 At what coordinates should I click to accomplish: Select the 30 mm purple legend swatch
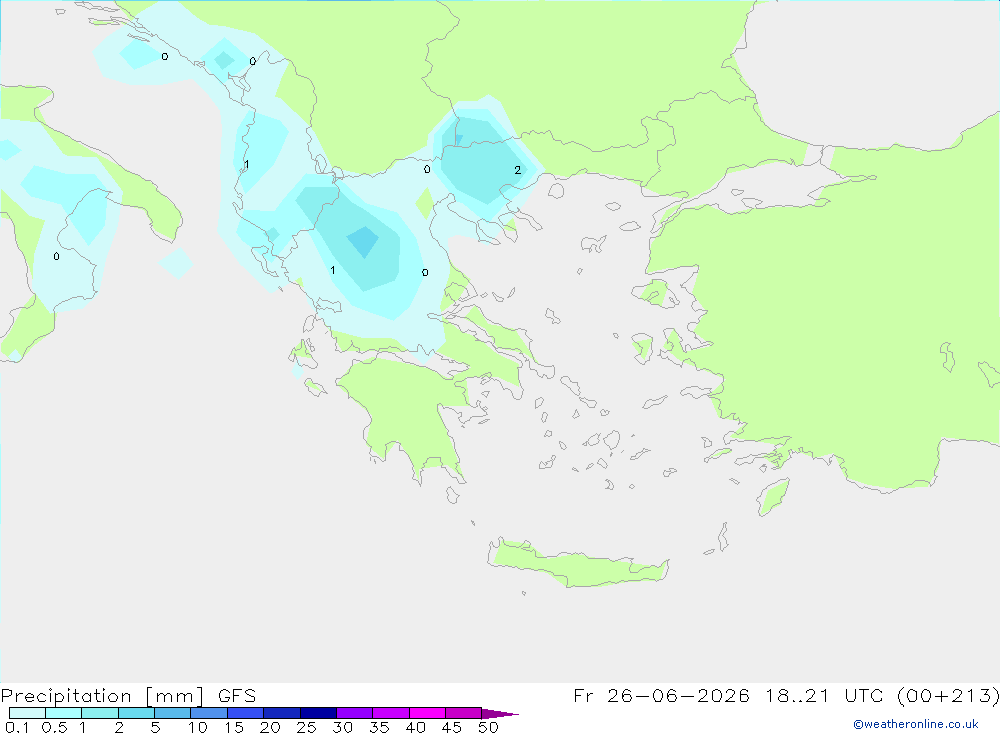(x=355, y=713)
